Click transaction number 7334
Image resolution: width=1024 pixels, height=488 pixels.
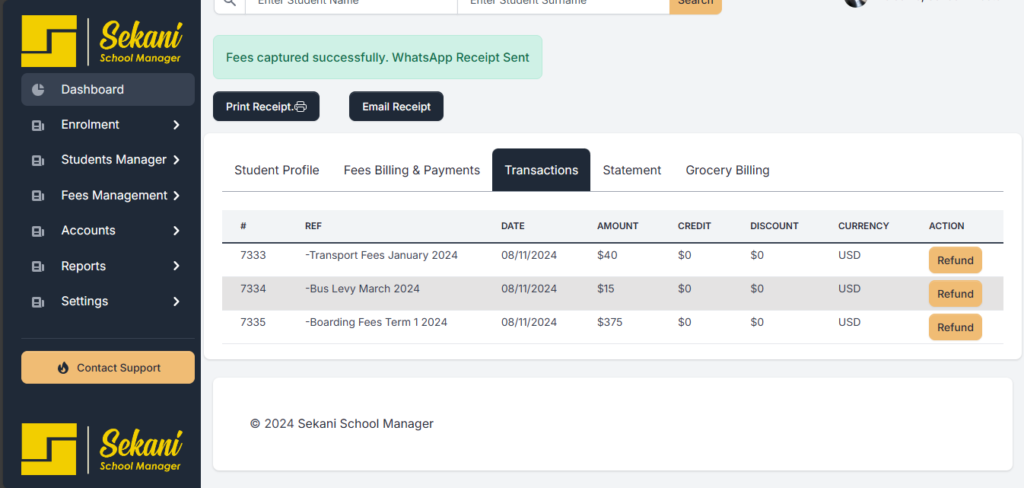click(x=253, y=289)
